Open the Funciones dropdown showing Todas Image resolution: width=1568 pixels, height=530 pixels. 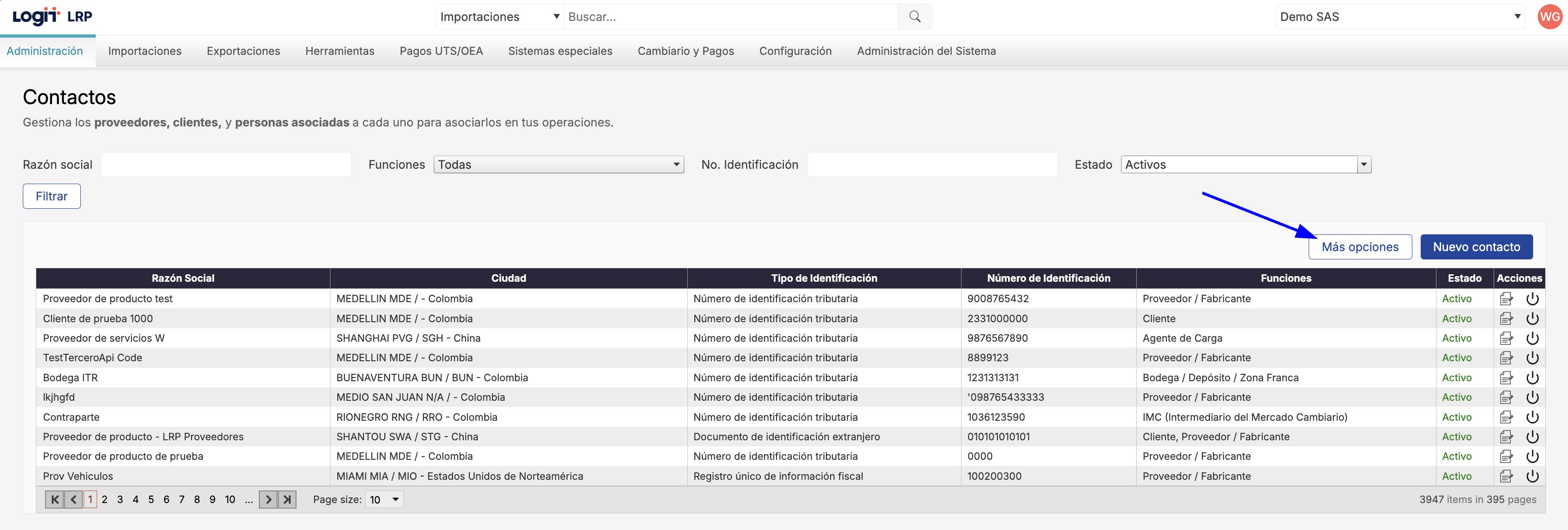pyautogui.click(x=558, y=165)
